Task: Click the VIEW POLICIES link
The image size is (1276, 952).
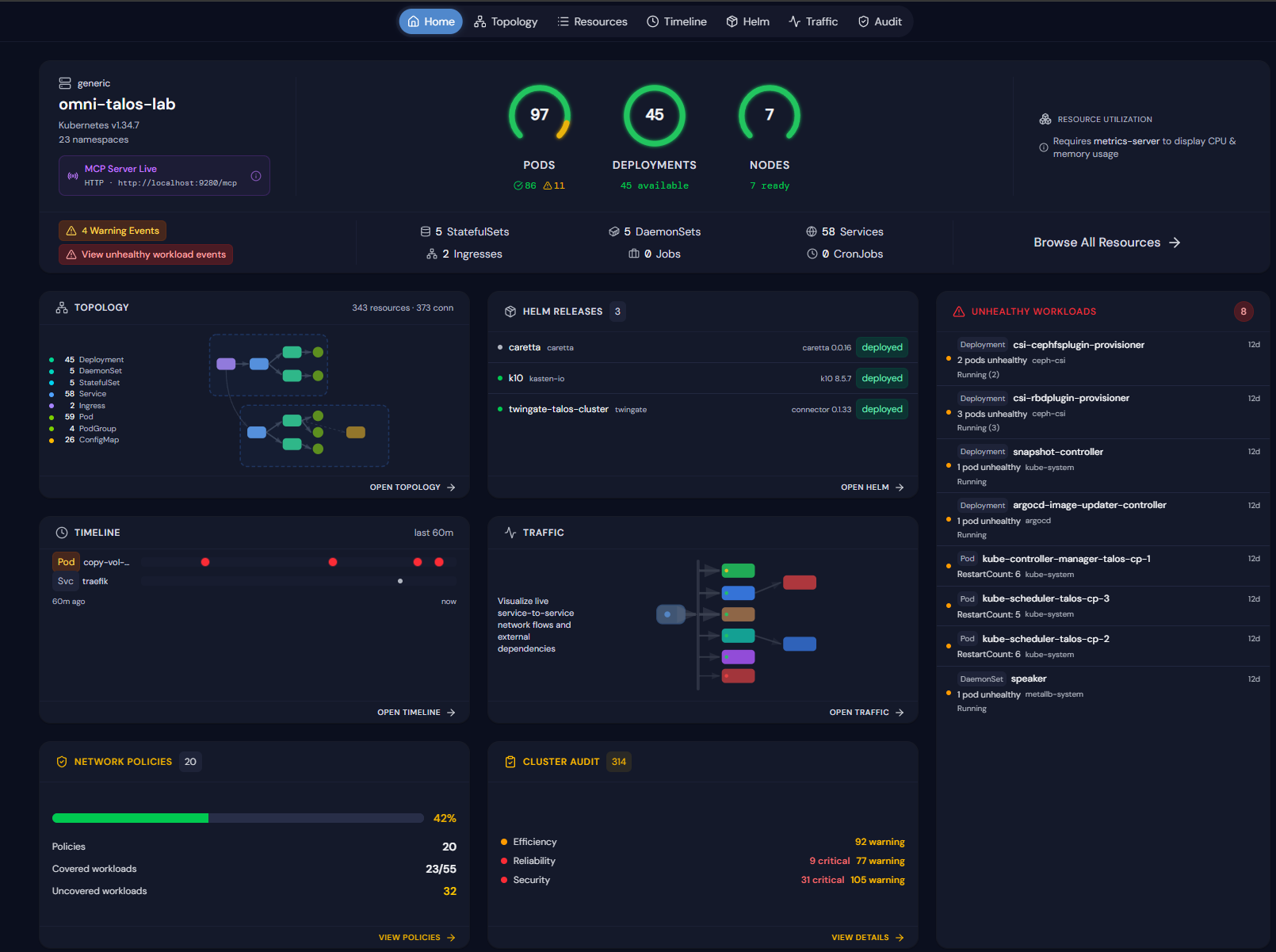Action: (417, 938)
